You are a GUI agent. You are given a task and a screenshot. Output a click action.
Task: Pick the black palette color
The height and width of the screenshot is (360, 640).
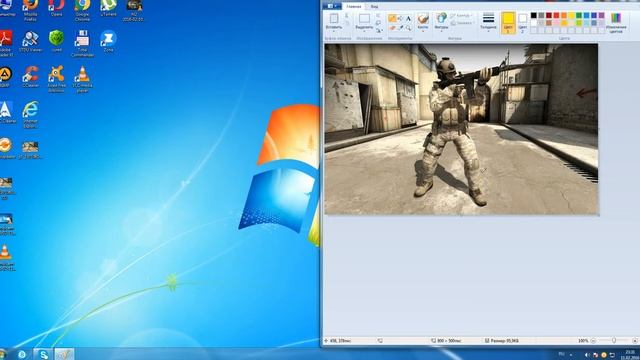click(x=533, y=16)
